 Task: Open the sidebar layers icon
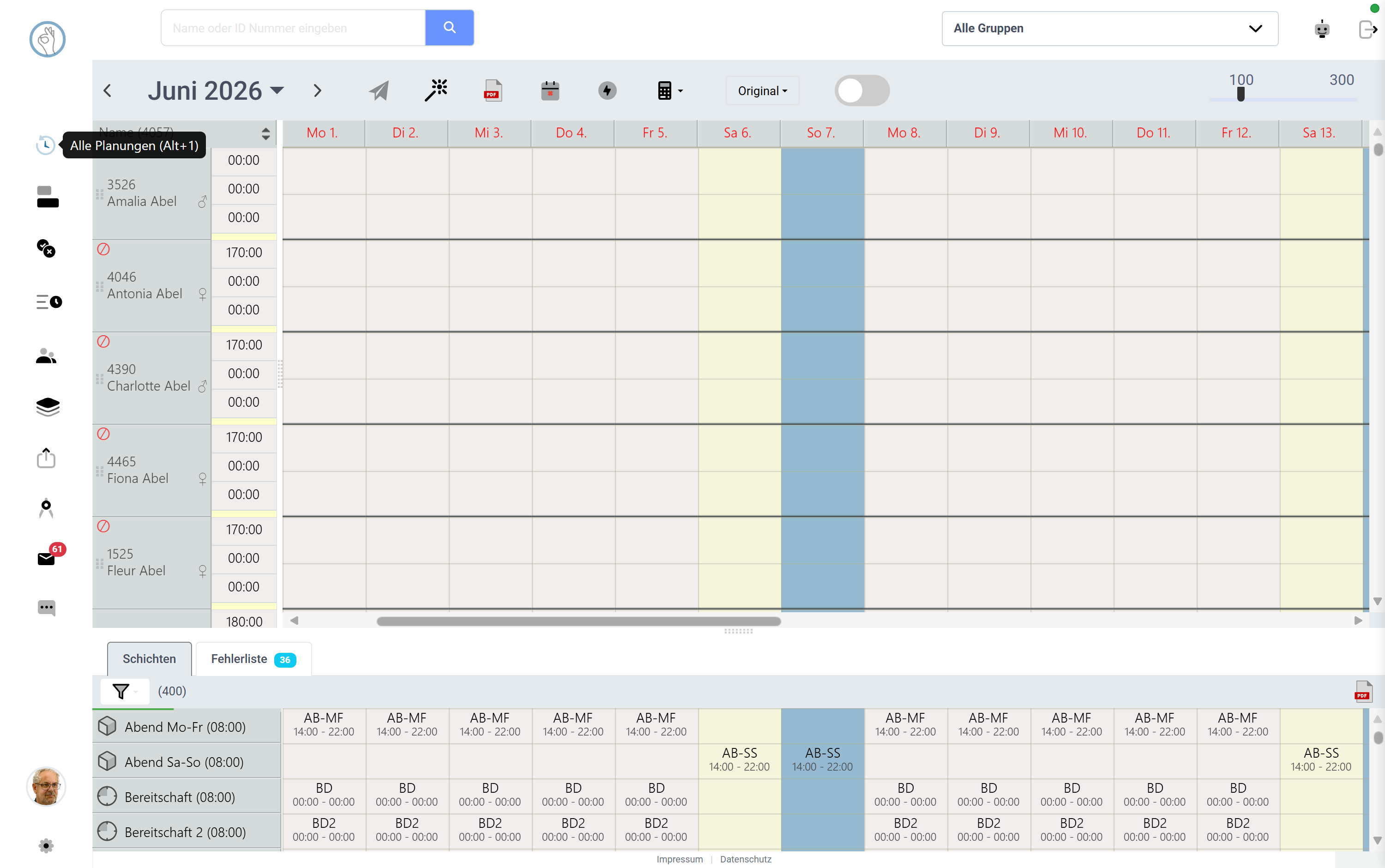(48, 407)
